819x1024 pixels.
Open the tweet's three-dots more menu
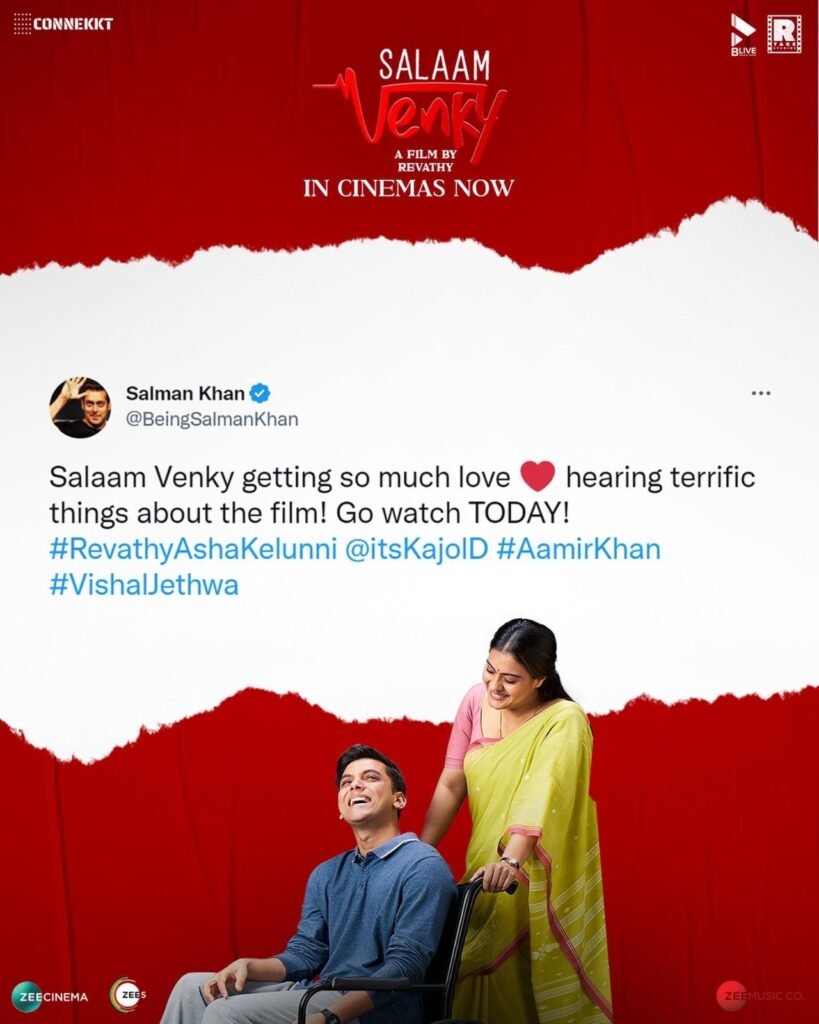761,393
